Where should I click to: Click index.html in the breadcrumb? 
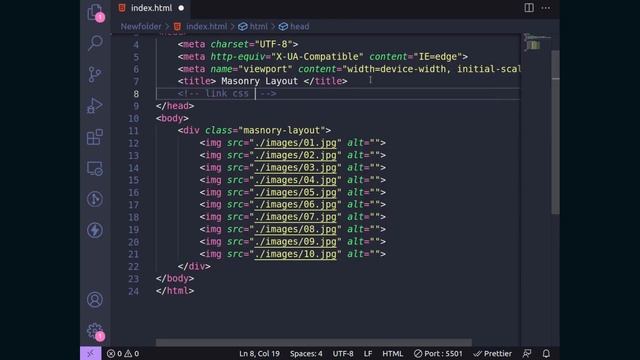[207, 27]
